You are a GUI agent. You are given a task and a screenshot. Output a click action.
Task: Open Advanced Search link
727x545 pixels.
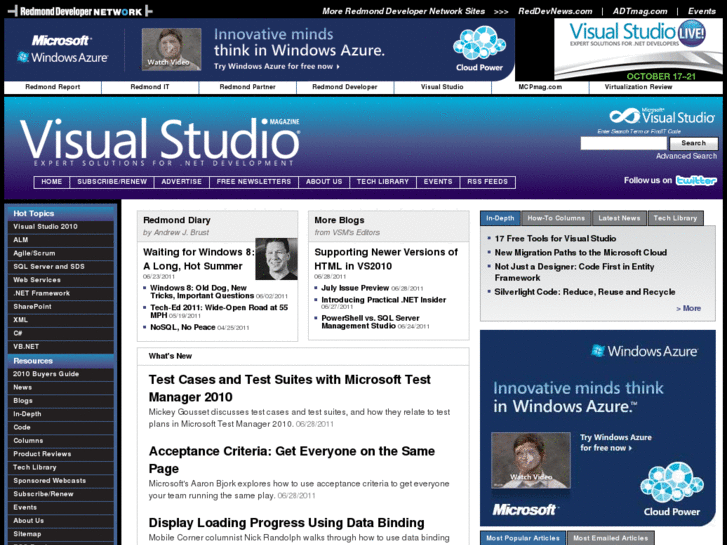pyautogui.click(x=686, y=156)
